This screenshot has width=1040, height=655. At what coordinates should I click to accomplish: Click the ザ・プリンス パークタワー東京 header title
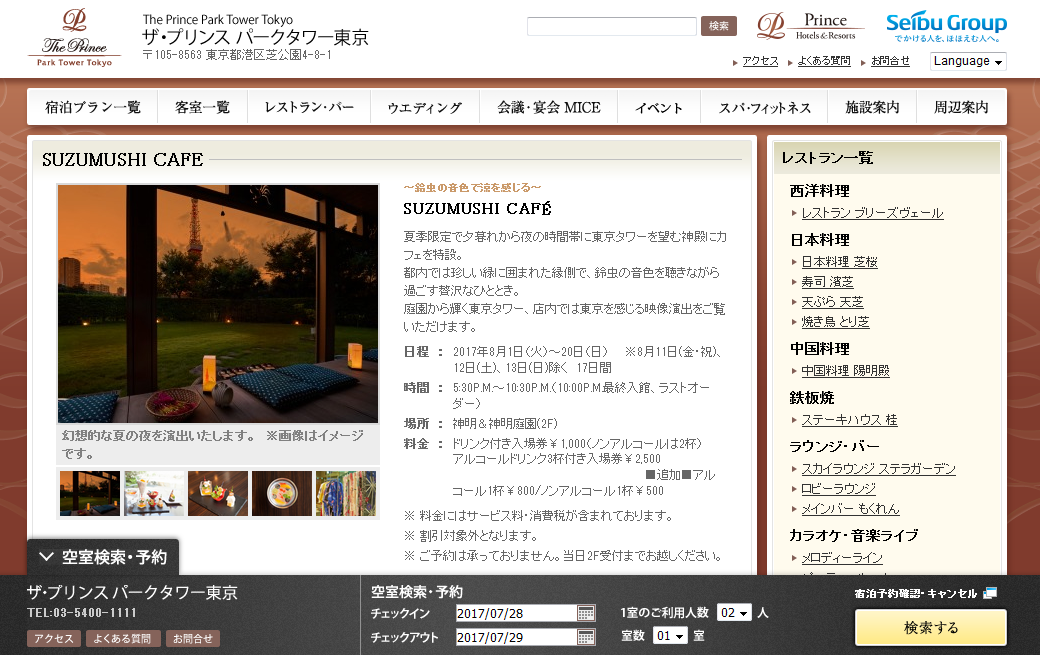click(x=255, y=37)
